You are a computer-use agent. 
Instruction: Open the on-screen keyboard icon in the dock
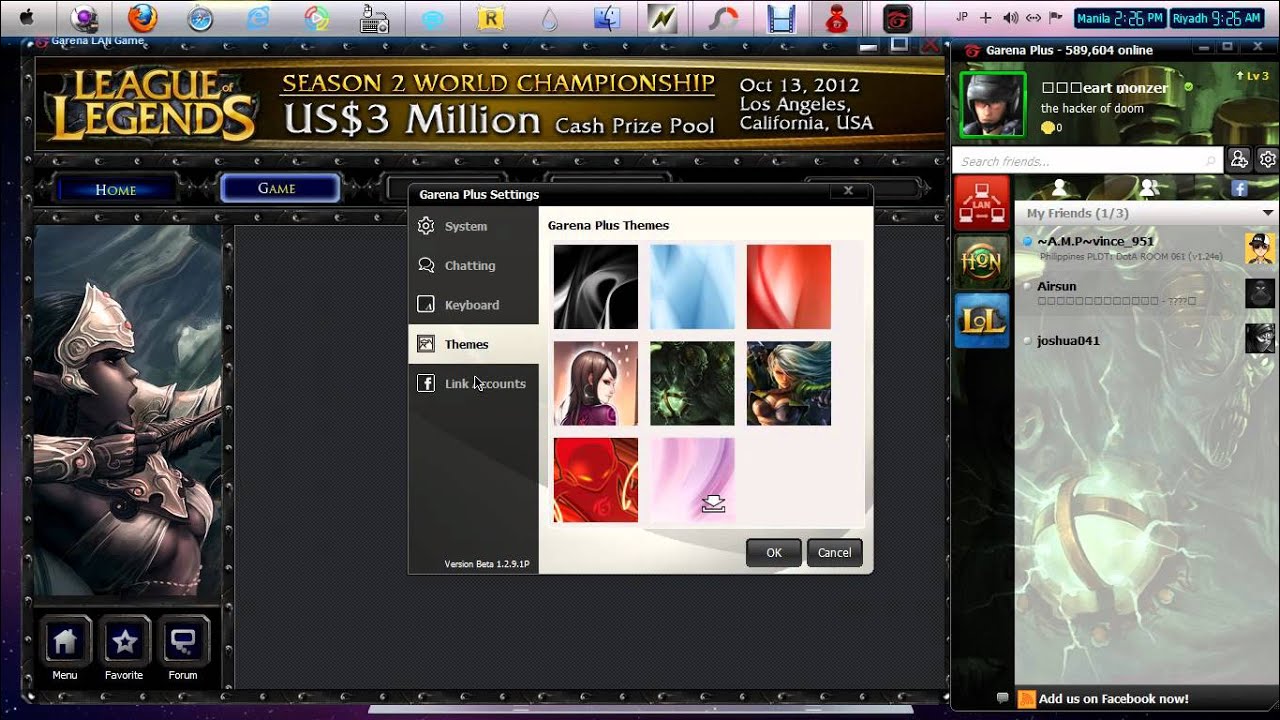[x=375, y=17]
